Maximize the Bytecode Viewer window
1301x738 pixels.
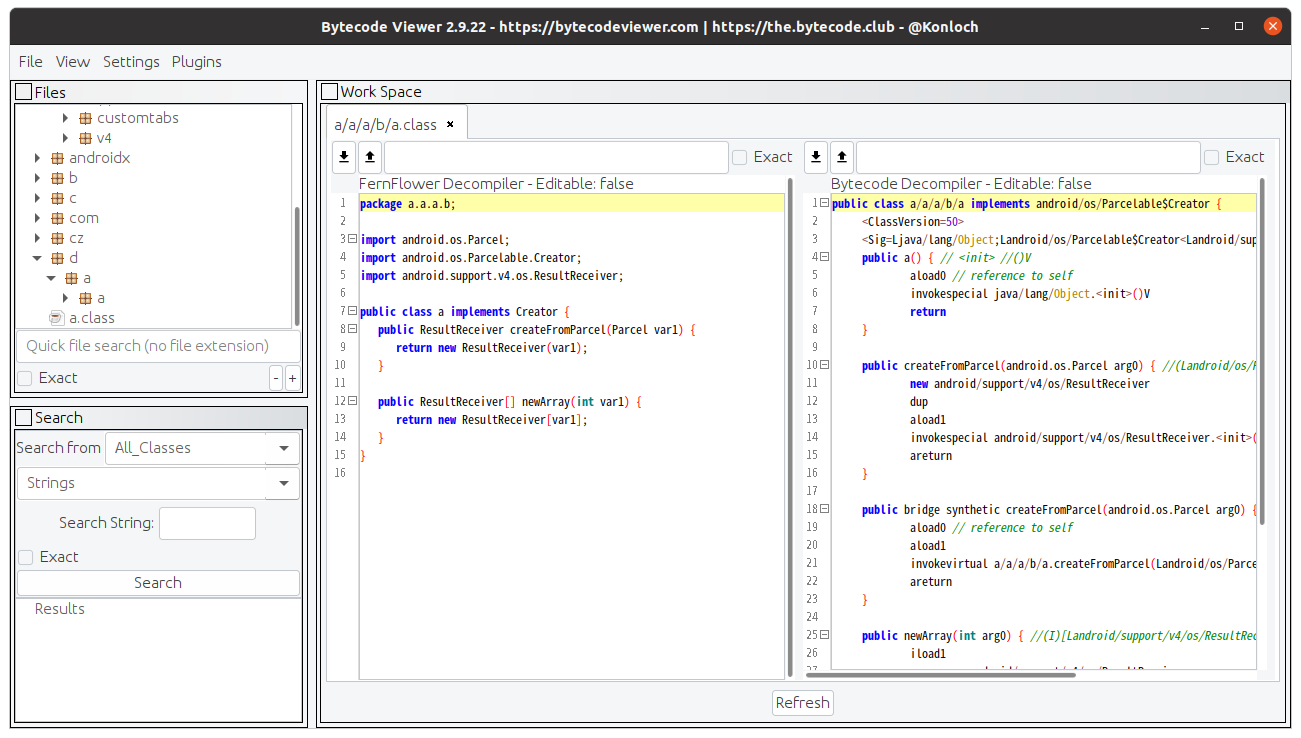click(x=1239, y=27)
